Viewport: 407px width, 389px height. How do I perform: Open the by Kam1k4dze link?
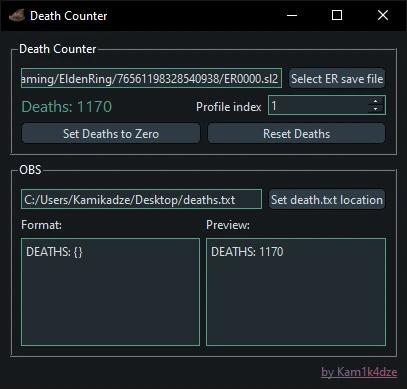[x=359, y=372]
